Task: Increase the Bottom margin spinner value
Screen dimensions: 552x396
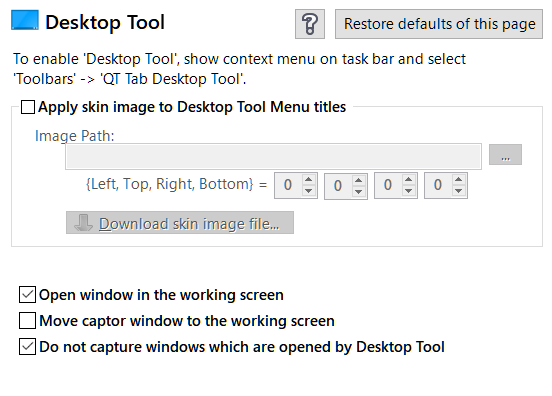Action: point(458,180)
